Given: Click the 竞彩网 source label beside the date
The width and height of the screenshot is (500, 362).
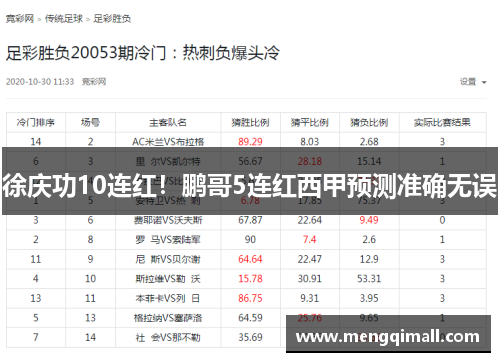Looking at the screenshot, I should click(x=94, y=82).
